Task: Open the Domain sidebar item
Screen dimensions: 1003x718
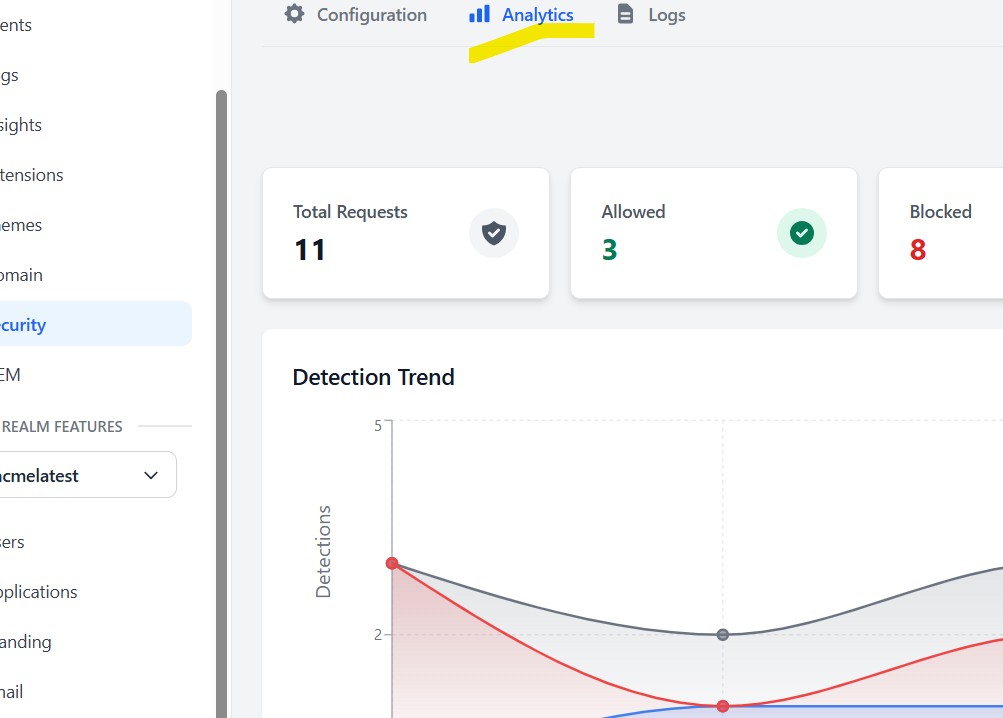Action: pyautogui.click(x=22, y=275)
